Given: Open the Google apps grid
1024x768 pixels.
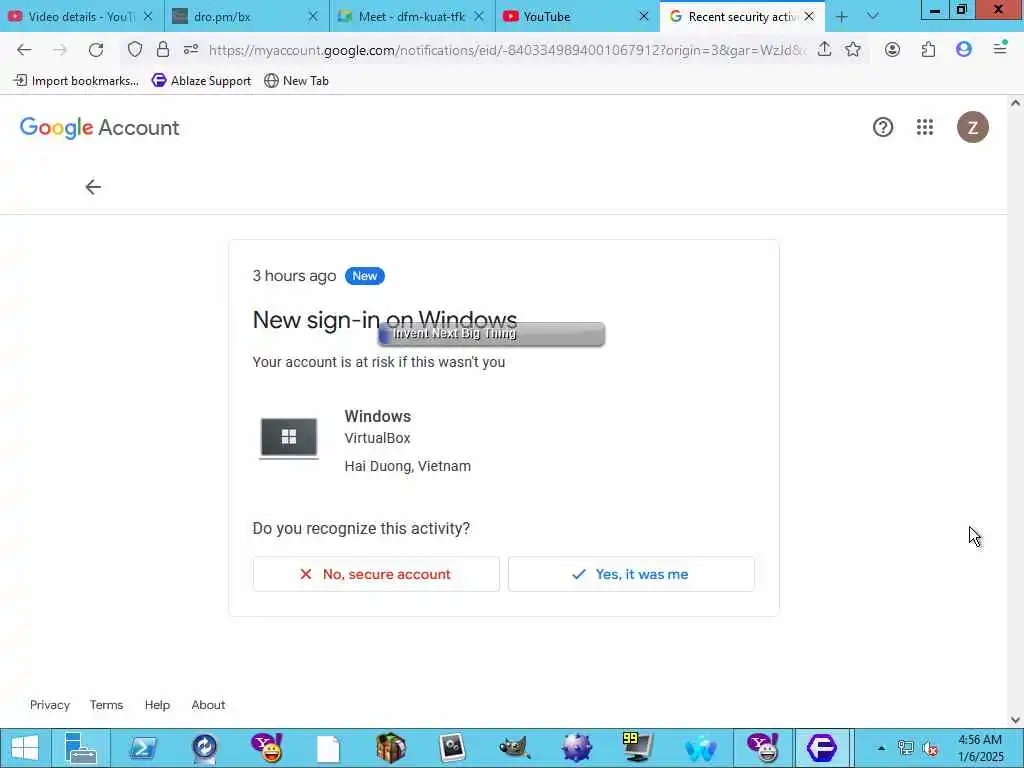Looking at the screenshot, I should coord(925,127).
